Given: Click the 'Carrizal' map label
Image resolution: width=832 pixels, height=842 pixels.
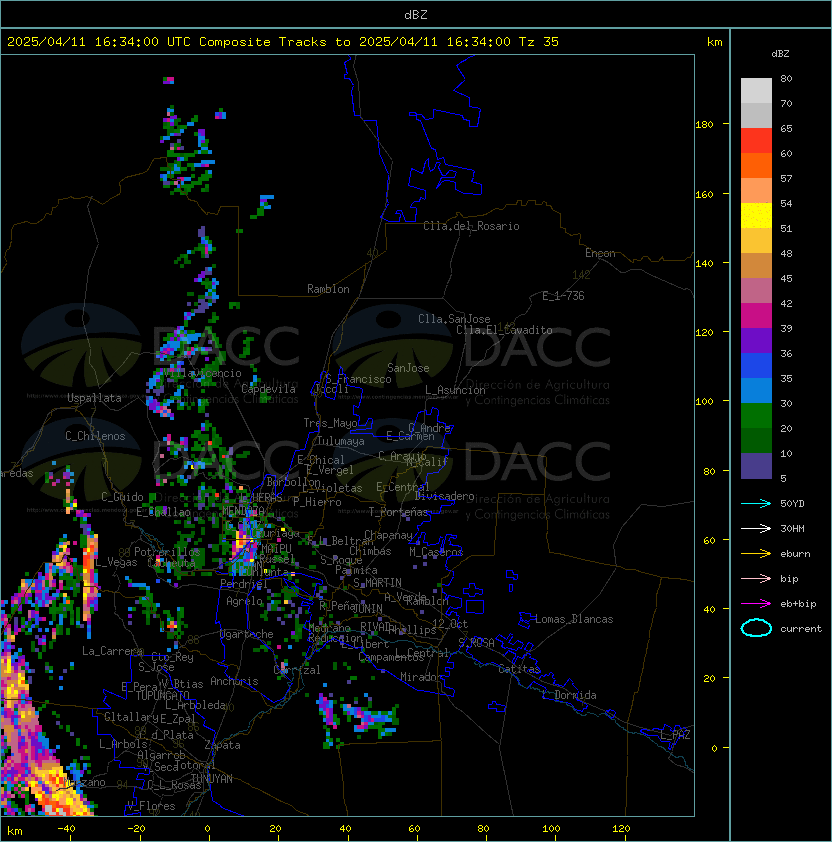Looking at the screenshot, I should point(297,670).
